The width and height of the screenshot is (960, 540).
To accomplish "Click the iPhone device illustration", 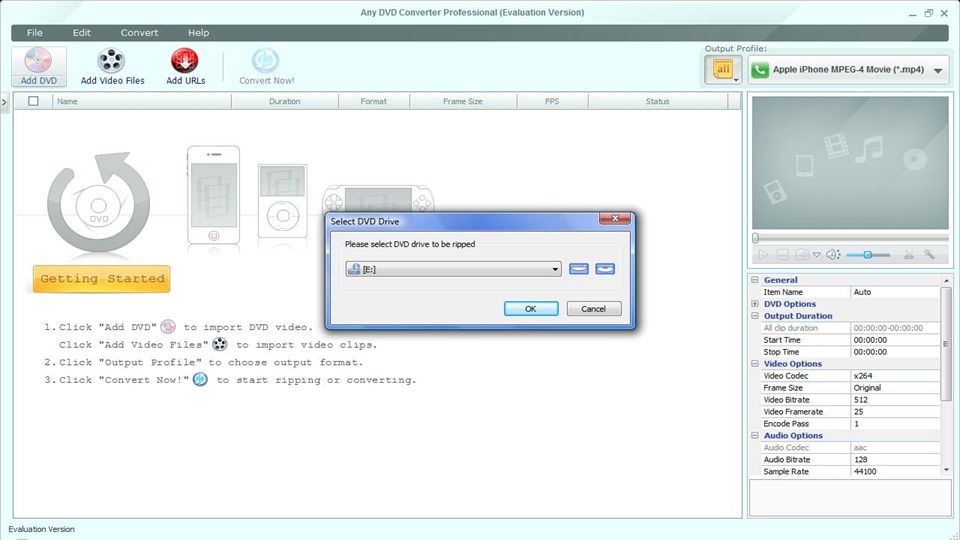I will (x=213, y=195).
